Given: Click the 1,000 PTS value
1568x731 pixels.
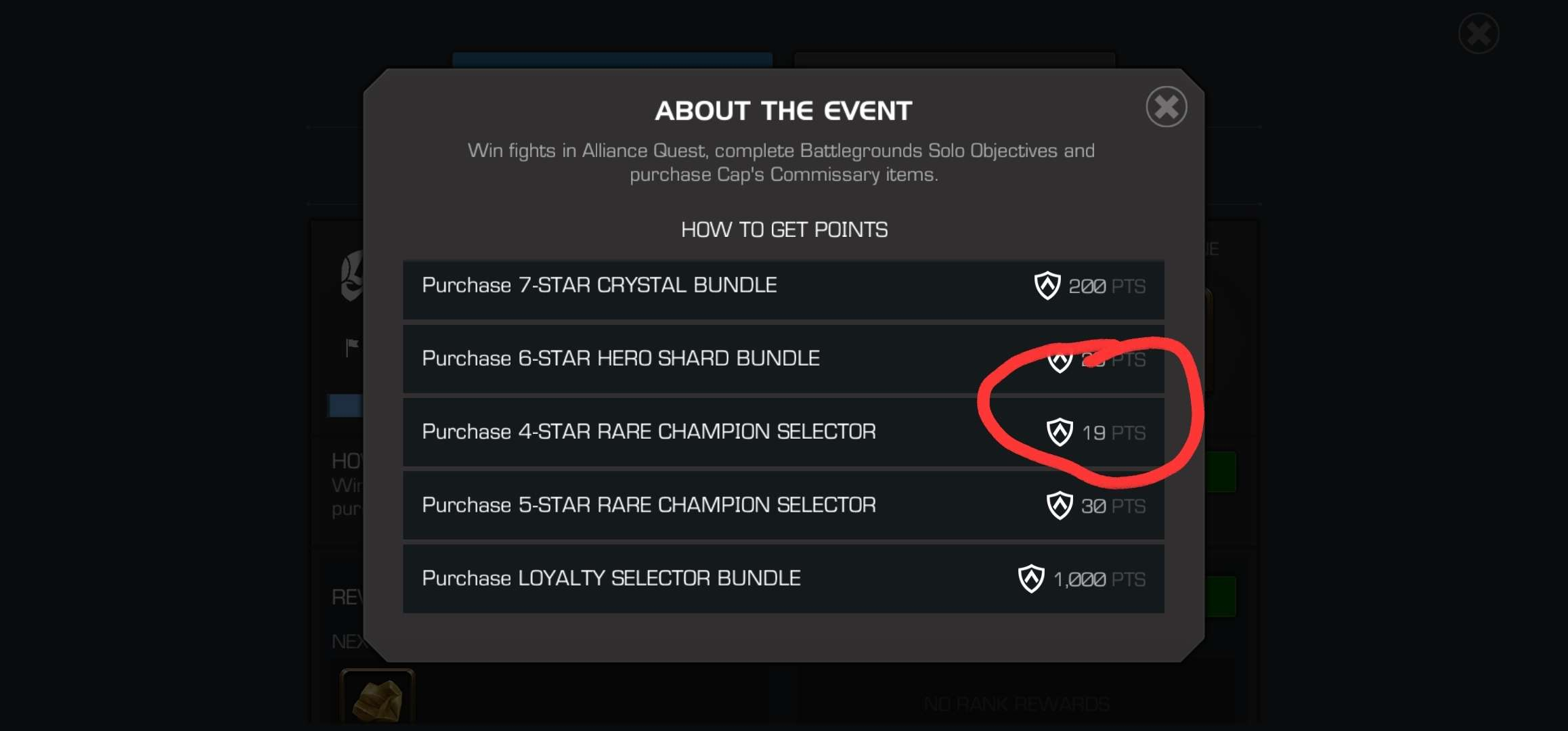Looking at the screenshot, I should [x=1099, y=579].
